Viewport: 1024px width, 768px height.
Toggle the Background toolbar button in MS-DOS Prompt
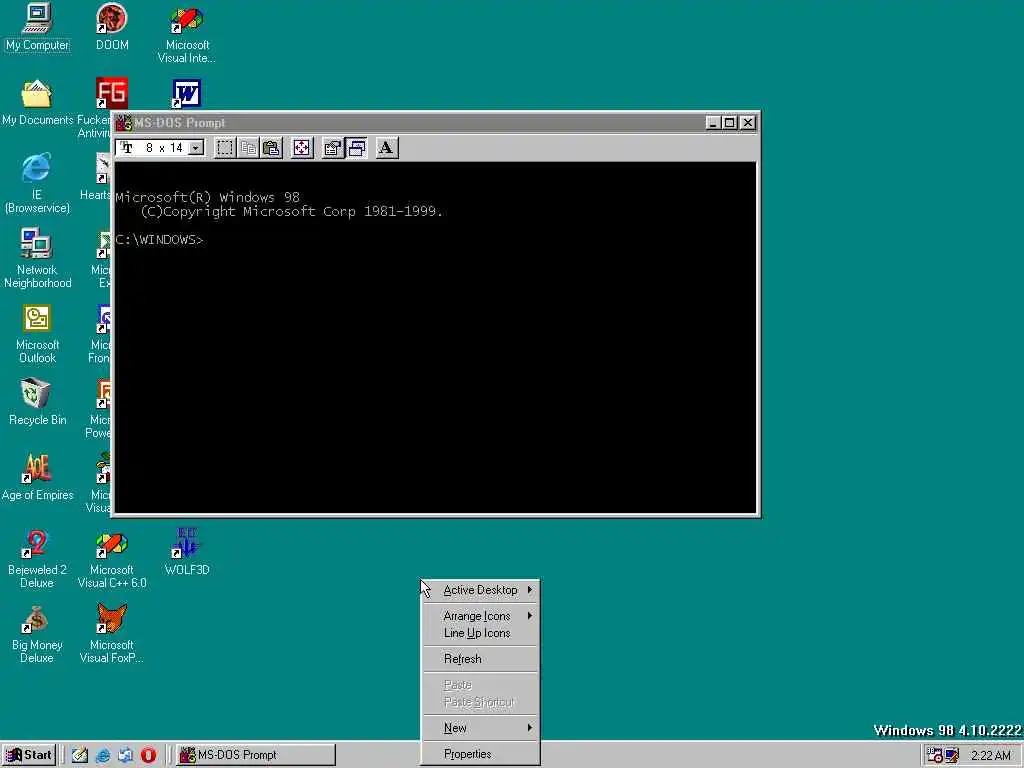click(356, 148)
